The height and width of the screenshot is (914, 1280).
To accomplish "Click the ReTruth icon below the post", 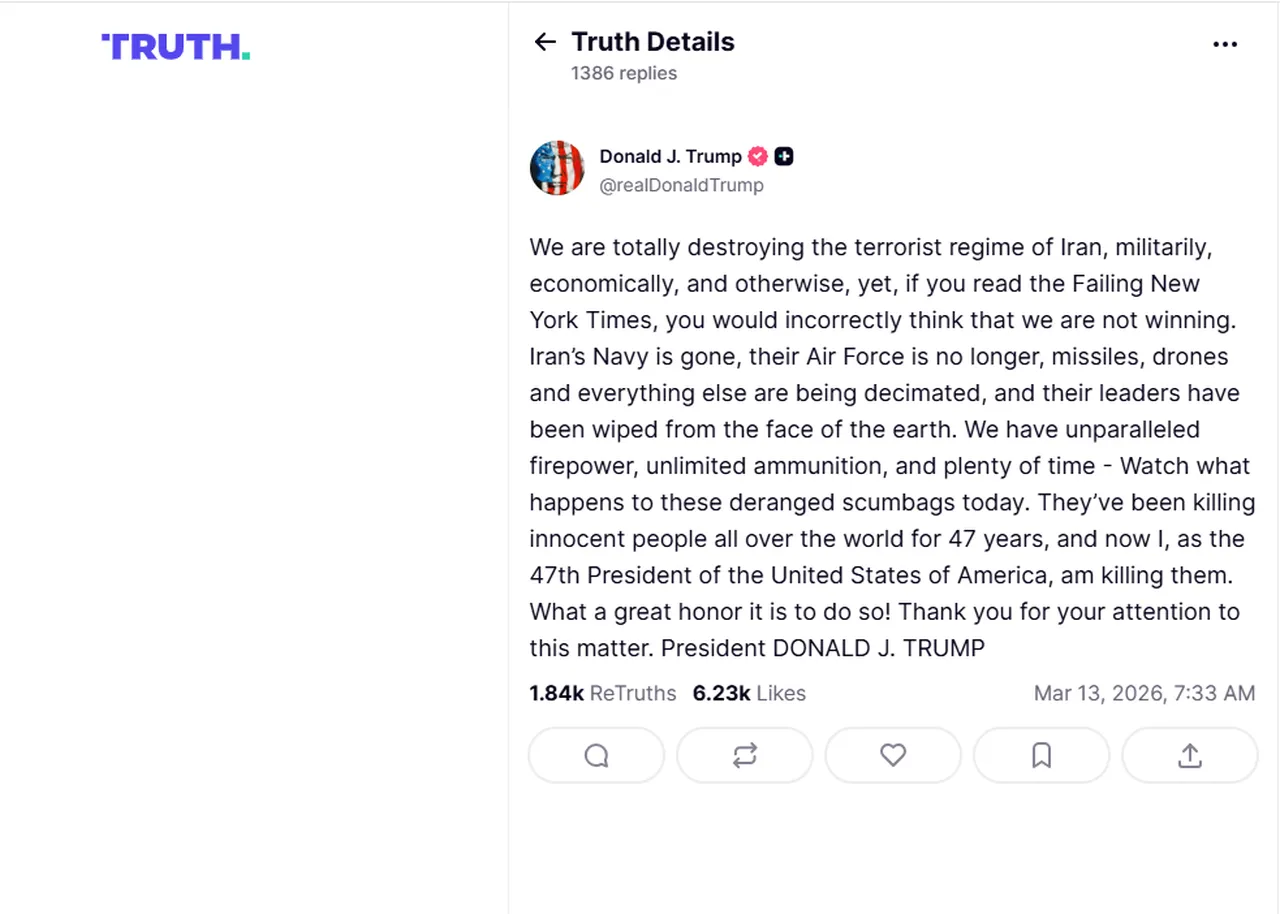I will pos(744,755).
